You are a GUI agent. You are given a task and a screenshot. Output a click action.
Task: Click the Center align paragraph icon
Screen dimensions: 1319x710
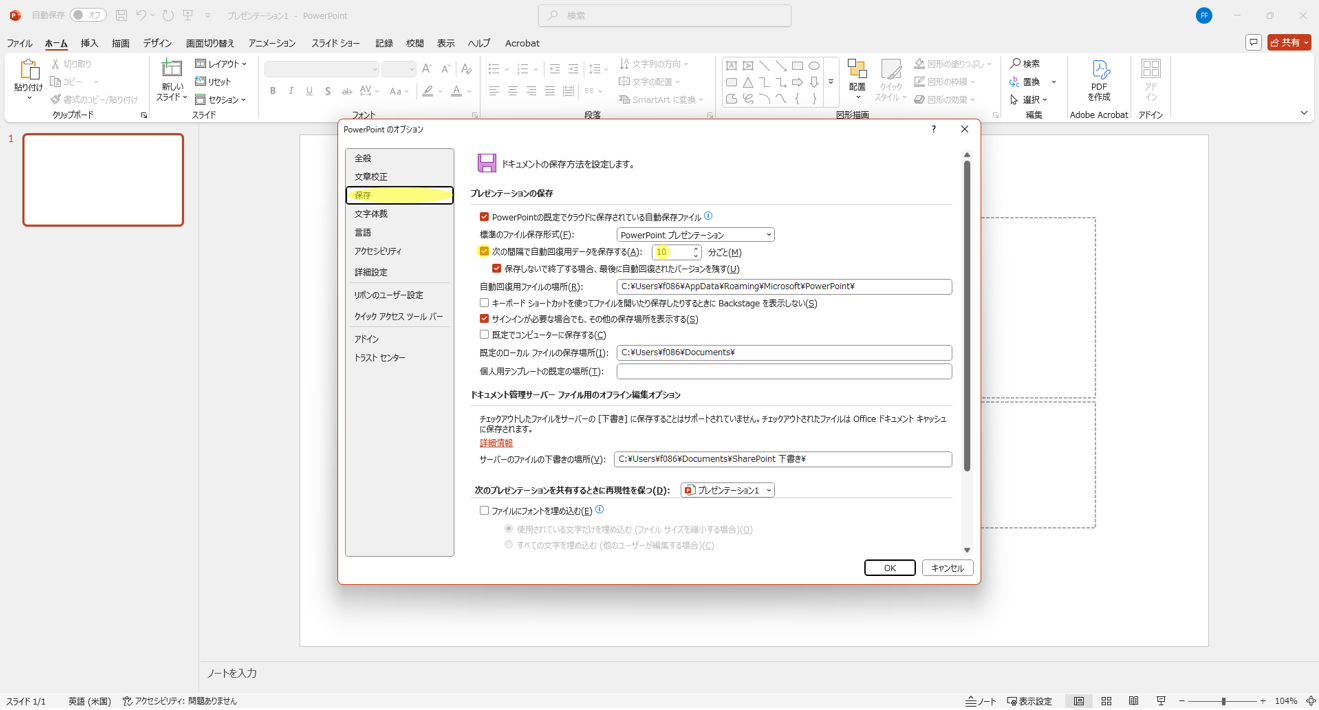coord(512,91)
